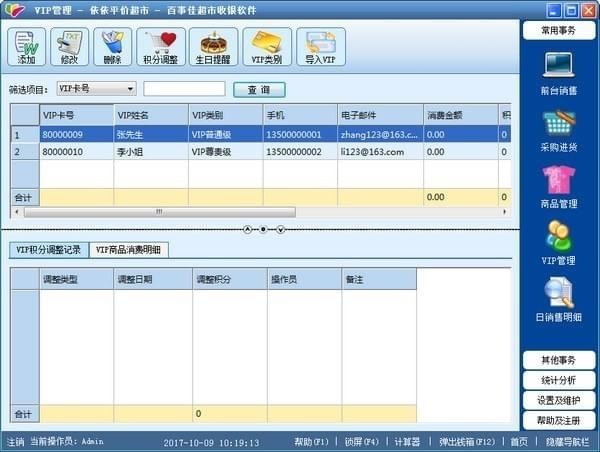Open VIP管理 in the sidebar
The image size is (600, 452).
[558, 243]
